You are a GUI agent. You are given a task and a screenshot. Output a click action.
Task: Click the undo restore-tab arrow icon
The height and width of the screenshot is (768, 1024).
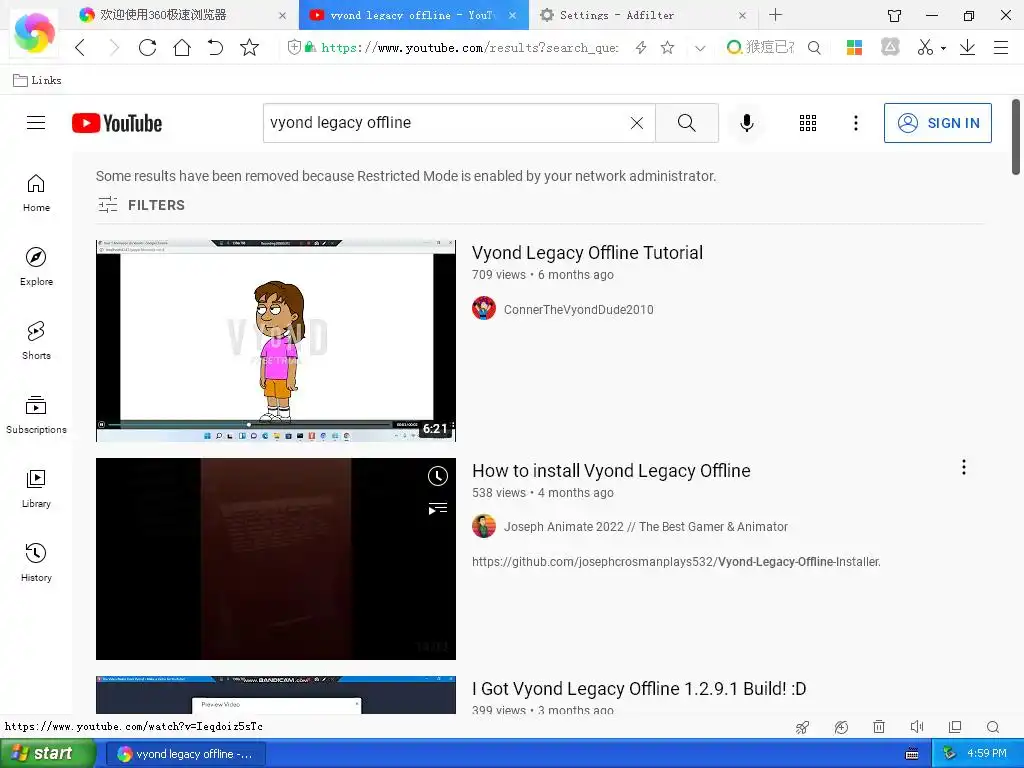click(x=215, y=47)
